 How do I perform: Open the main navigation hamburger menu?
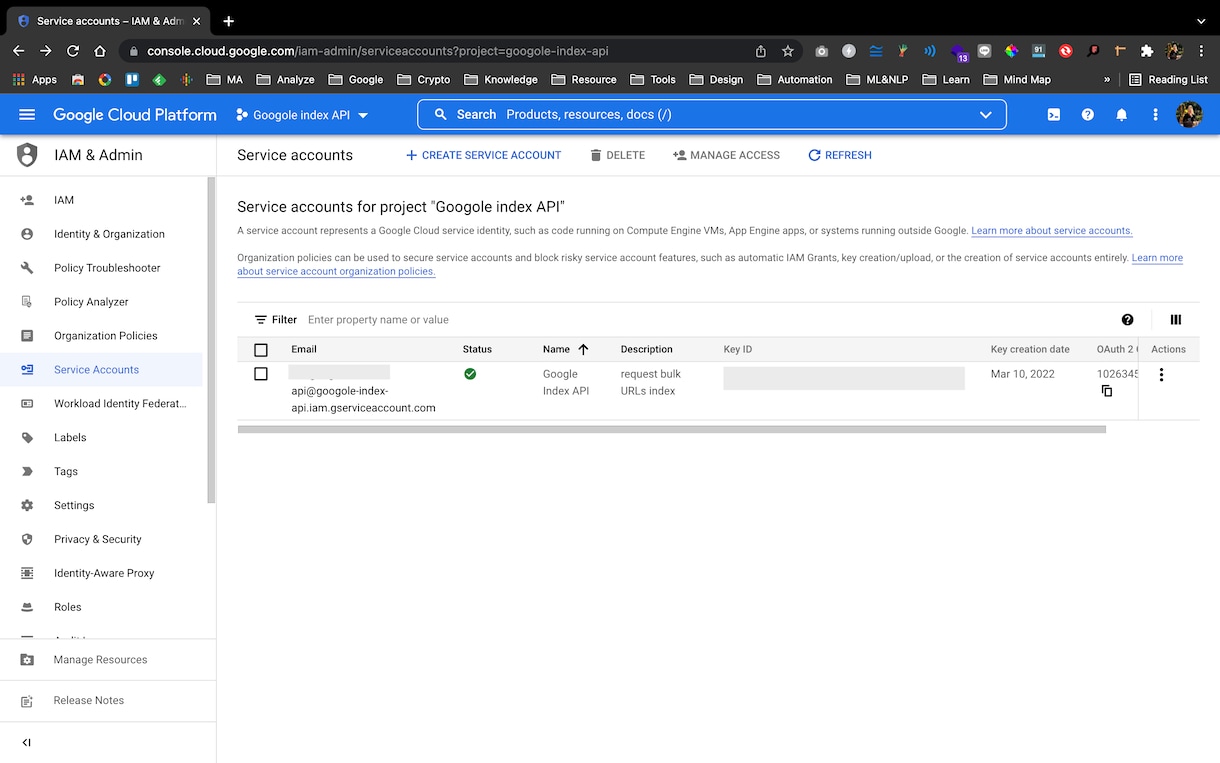pyautogui.click(x=27, y=115)
